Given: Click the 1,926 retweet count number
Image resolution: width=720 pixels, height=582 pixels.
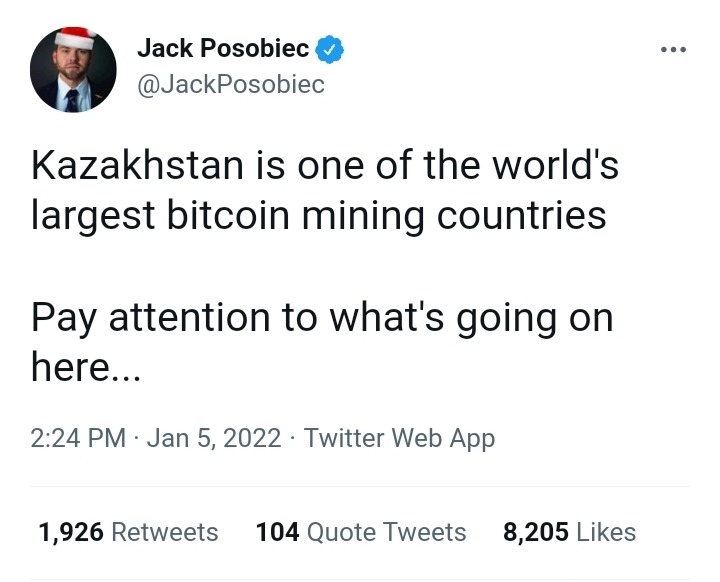Looking at the screenshot, I should click(x=70, y=531).
